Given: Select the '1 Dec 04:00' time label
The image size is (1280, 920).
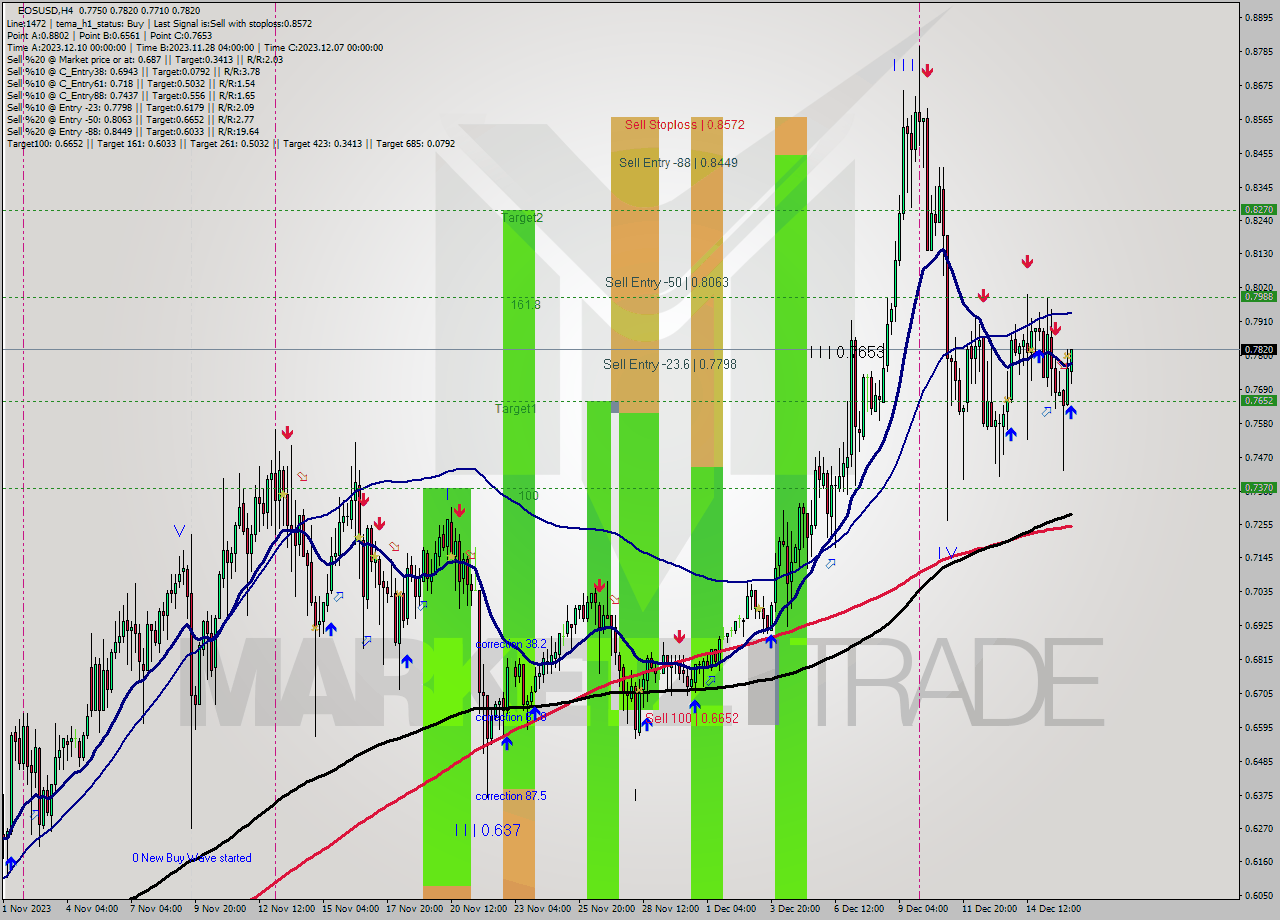Looking at the screenshot, I should tap(731, 909).
